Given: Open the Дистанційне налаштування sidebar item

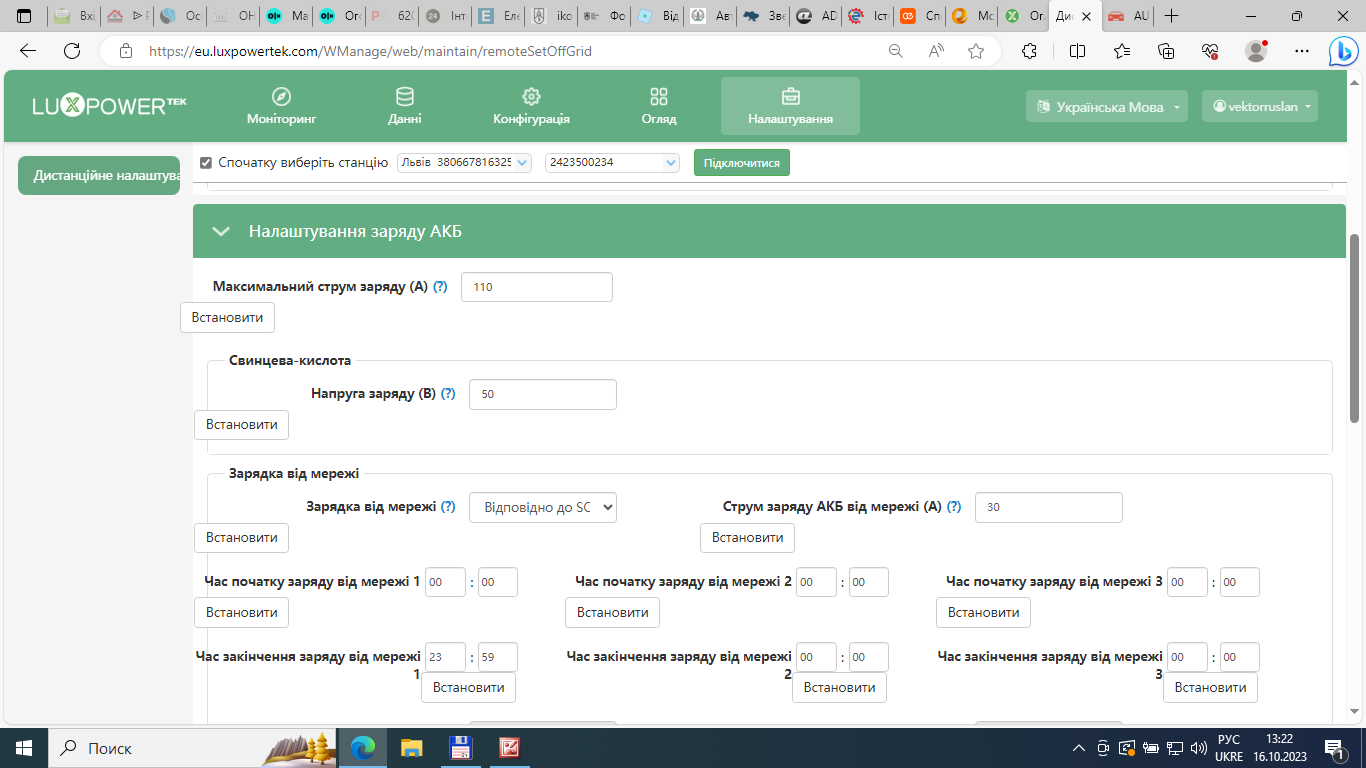Looking at the screenshot, I should tap(99, 176).
